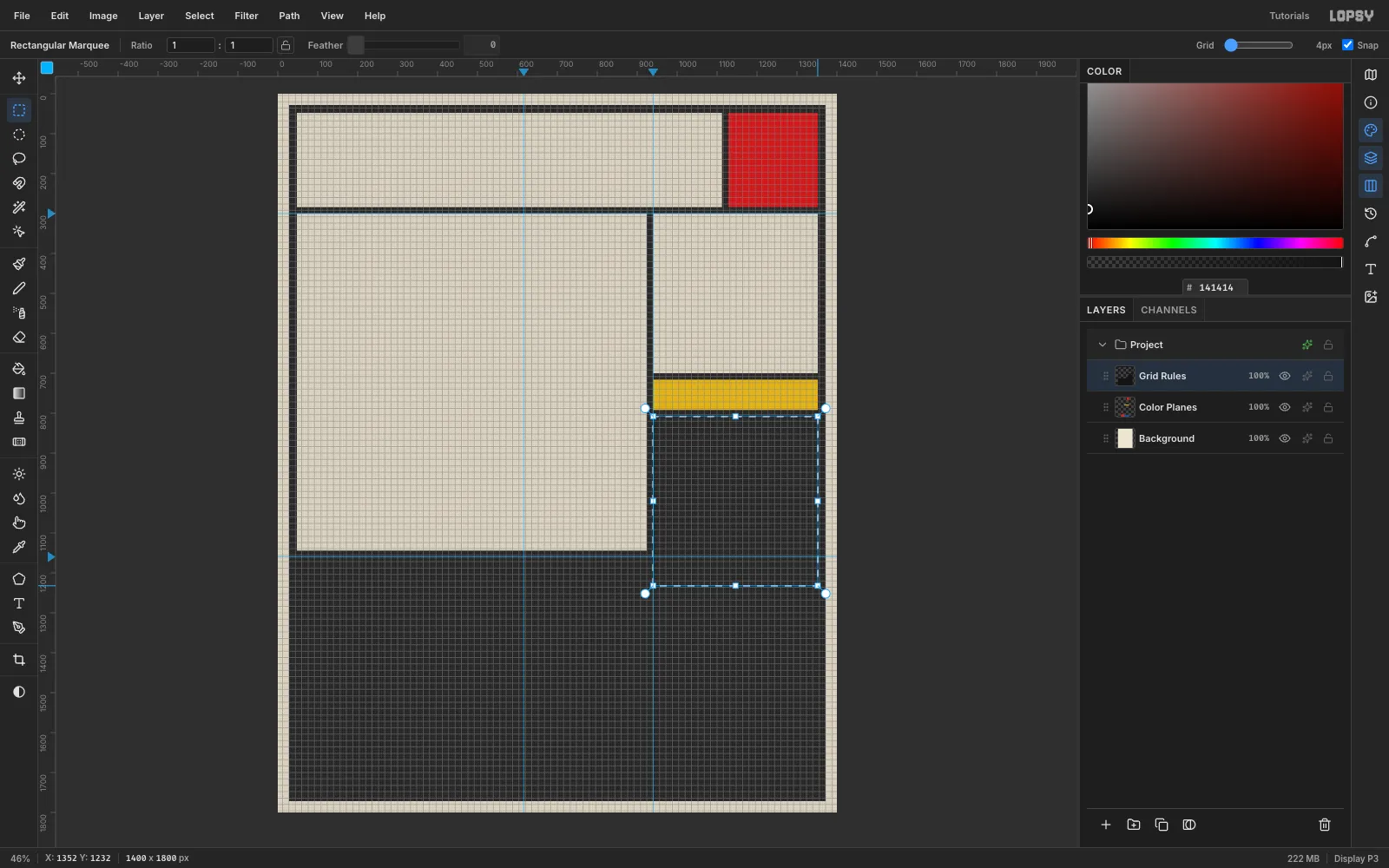The width and height of the screenshot is (1389, 868).
Task: Select the Dodge brightness tool
Action: [19, 474]
